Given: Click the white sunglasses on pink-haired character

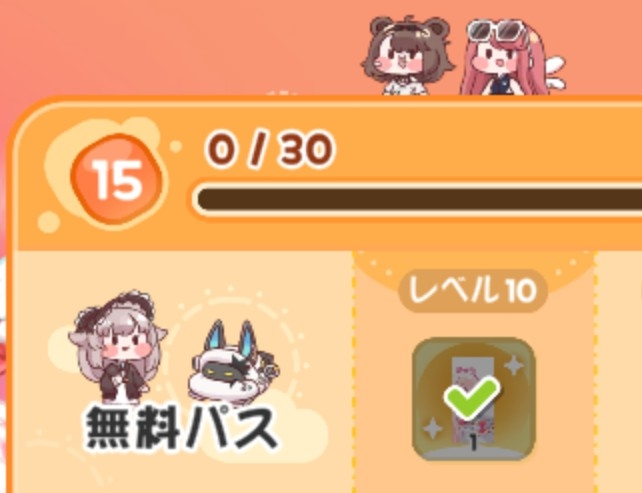Looking at the screenshot, I should [x=498, y=29].
